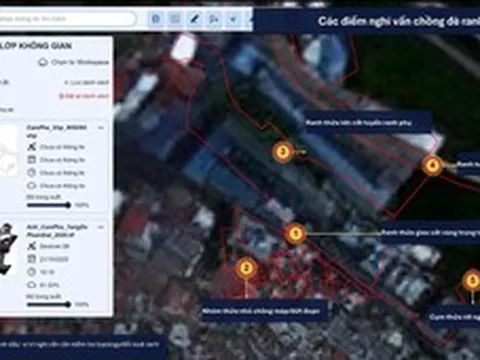Image resolution: width=480 pixels, height=360 pixels.
Task: Click the satellite icon in the lower layer card
Action: tap(32, 246)
